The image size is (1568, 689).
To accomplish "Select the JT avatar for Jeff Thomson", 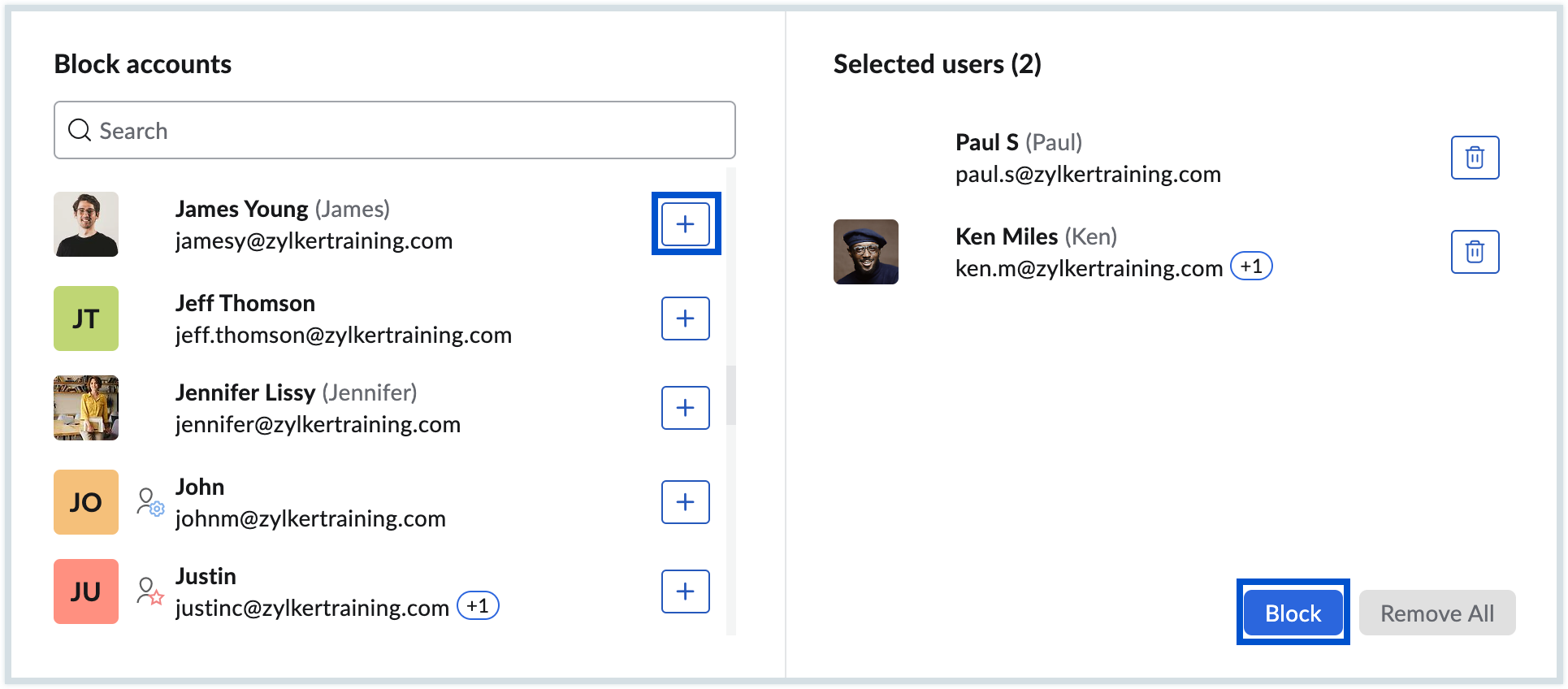I will tap(85, 318).
